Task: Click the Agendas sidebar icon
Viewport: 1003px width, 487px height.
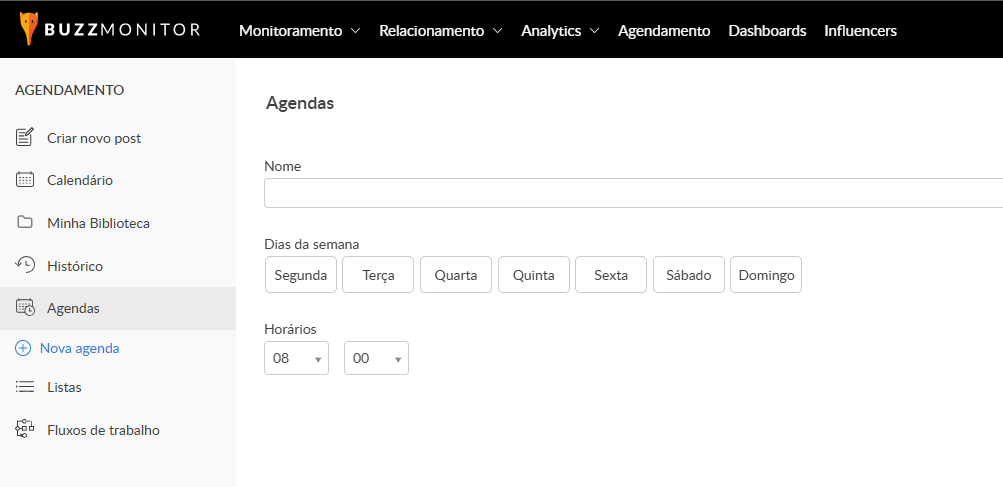Action: 25,308
